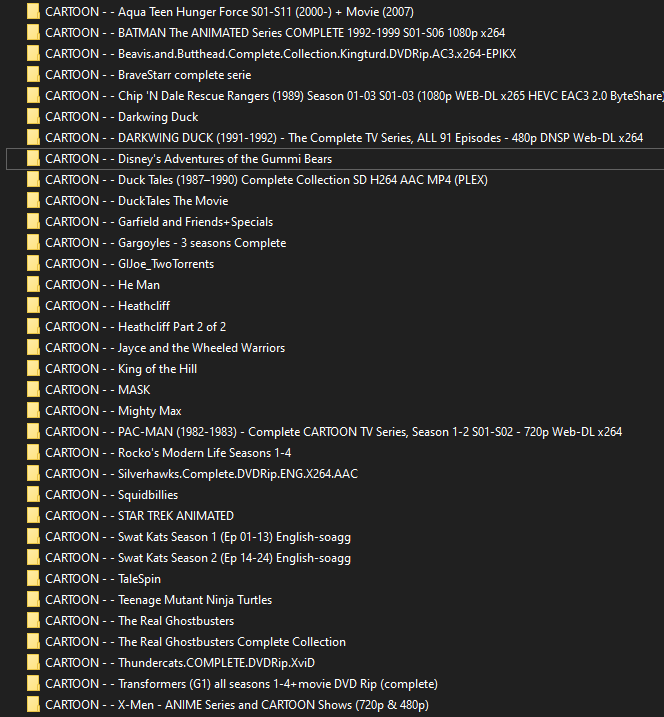Click folder icon for DARKWING DUCK (1991-1992)

tap(33, 138)
